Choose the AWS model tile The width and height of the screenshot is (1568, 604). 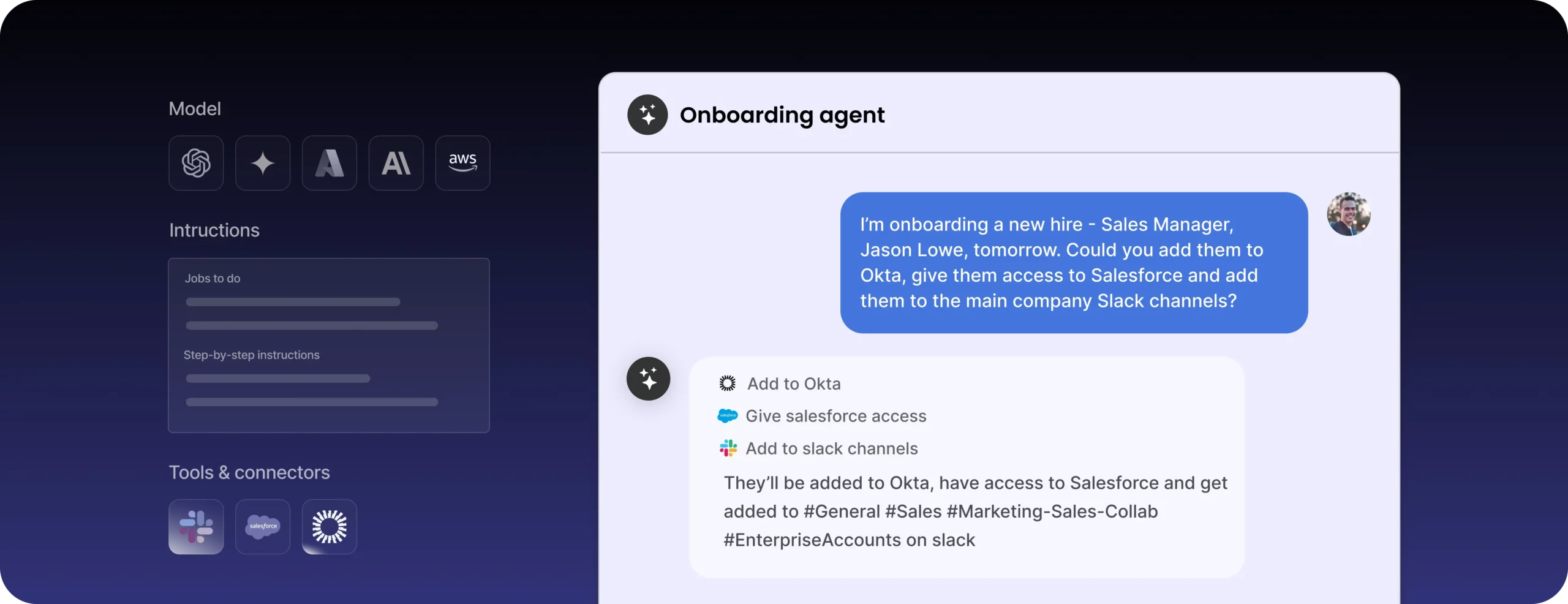462,163
